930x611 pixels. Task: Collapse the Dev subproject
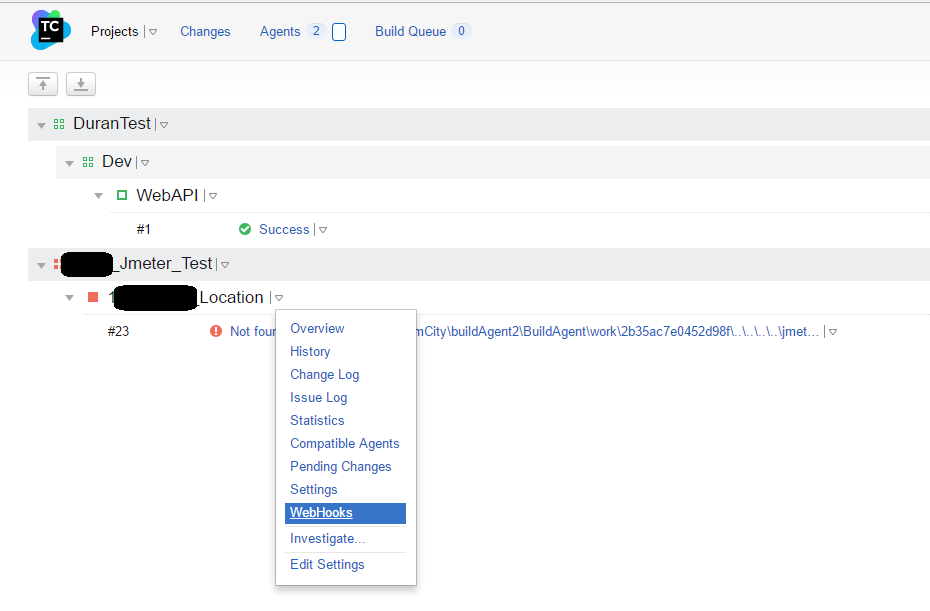point(69,163)
